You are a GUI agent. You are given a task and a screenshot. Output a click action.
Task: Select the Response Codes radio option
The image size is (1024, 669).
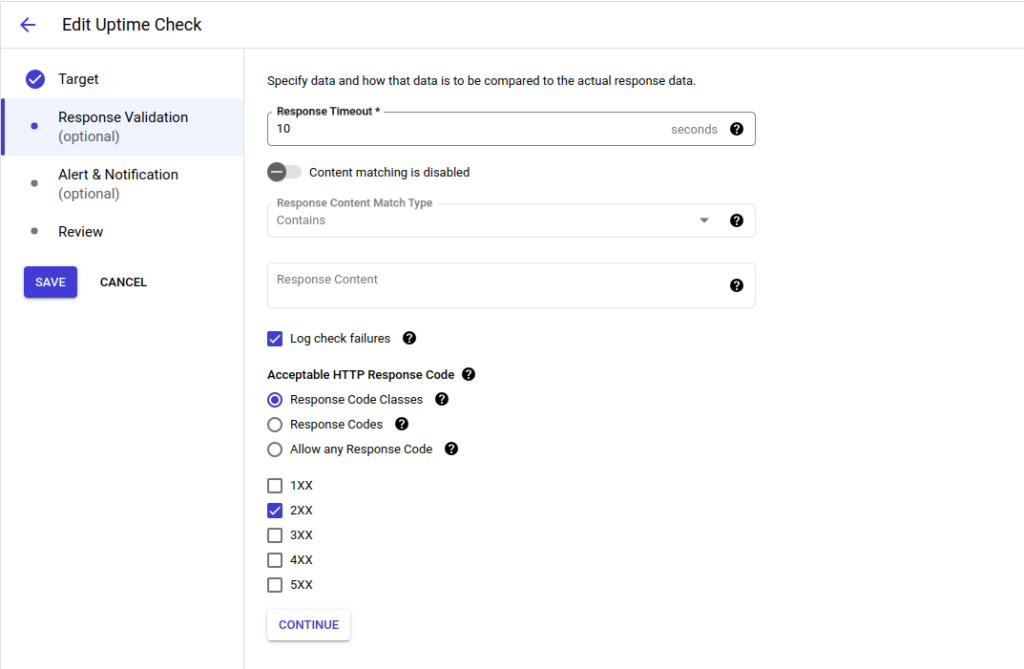click(275, 424)
